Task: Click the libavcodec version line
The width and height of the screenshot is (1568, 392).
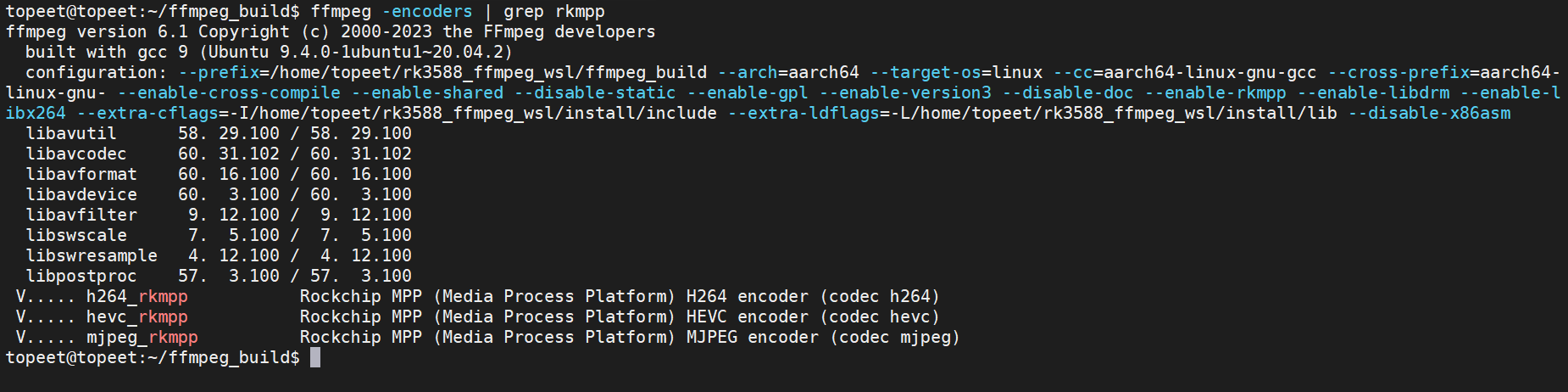Action: [x=219, y=154]
